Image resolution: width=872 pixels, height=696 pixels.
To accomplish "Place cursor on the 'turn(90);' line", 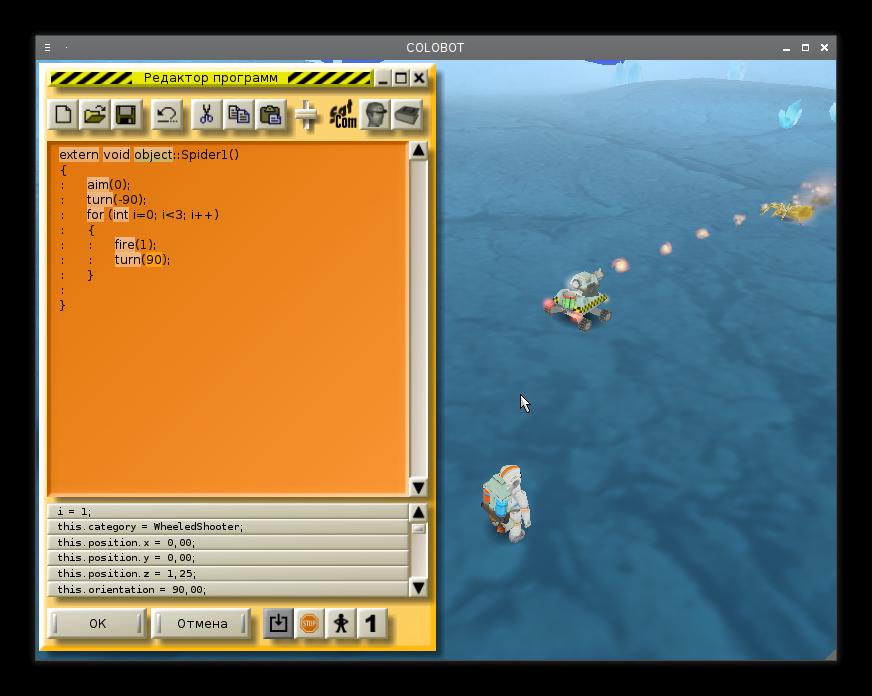I will 142,260.
